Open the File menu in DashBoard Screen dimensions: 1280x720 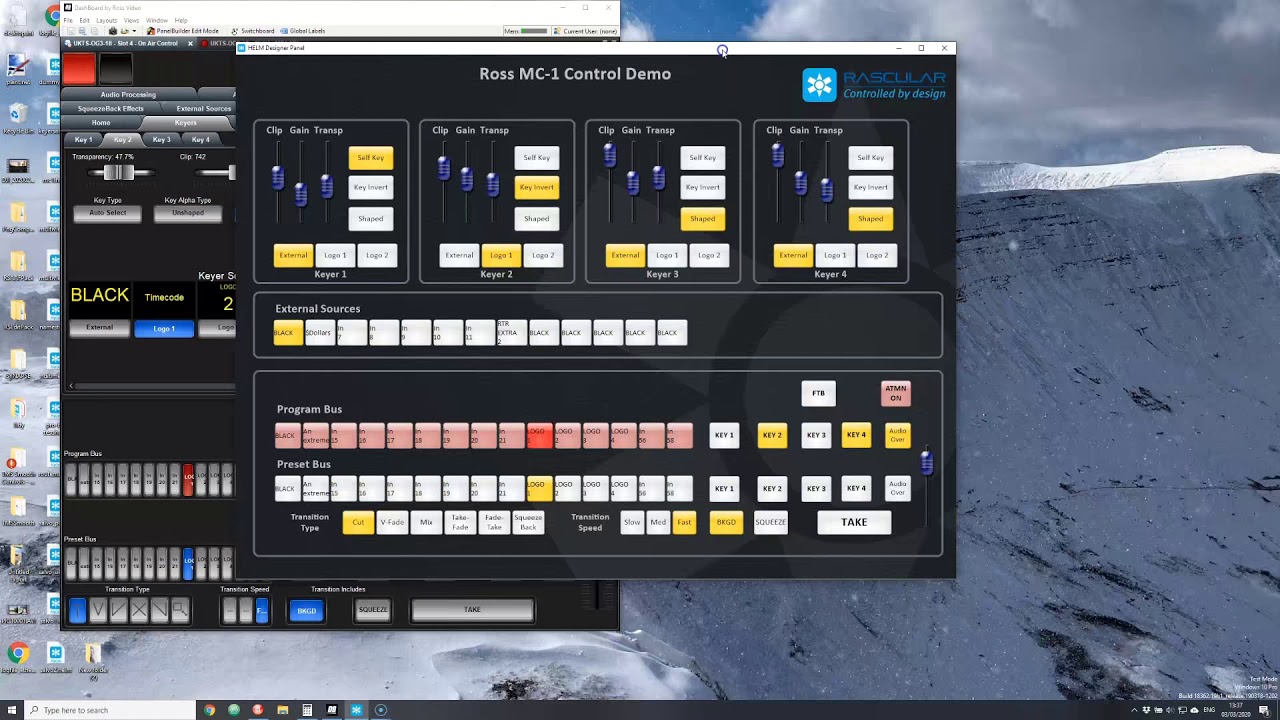coord(68,20)
